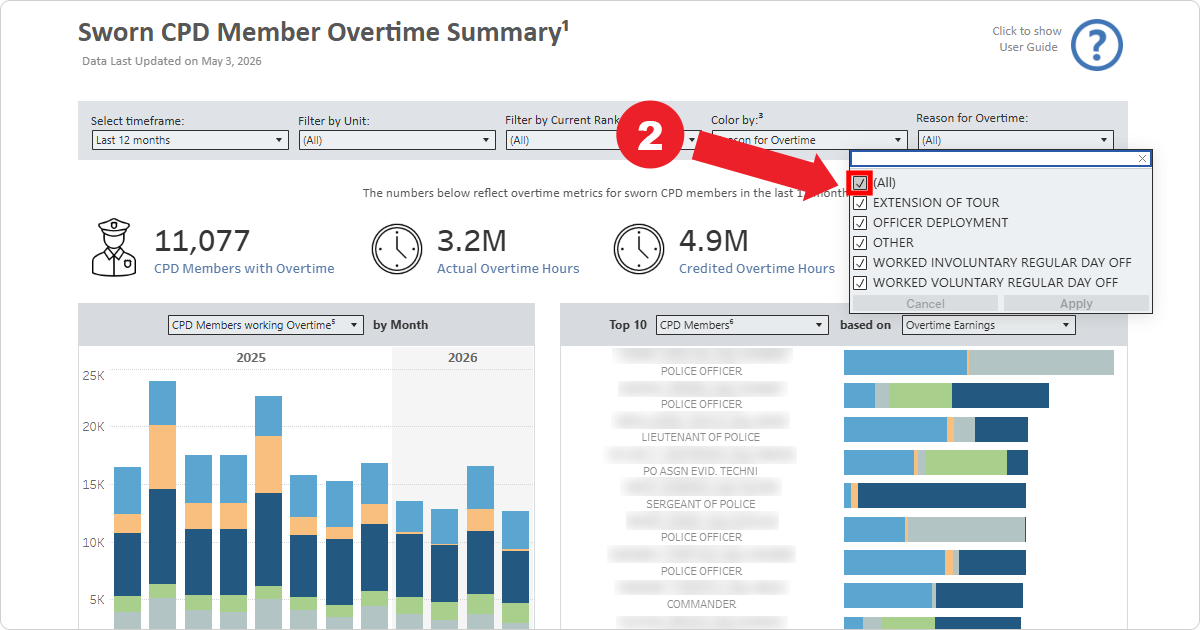The image size is (1200, 630).
Task: Select the first month's light blue bar segment
Action: click(127, 490)
